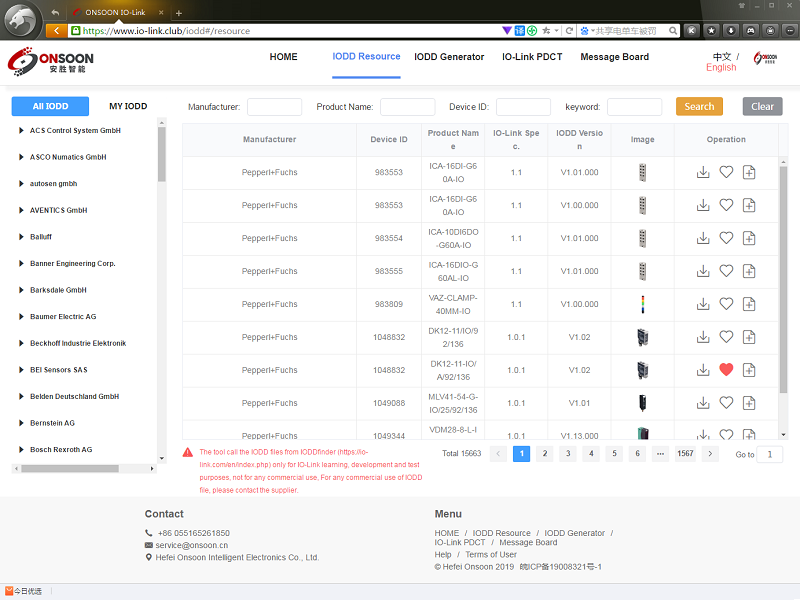Focus the Product Name filter field

tap(408, 107)
